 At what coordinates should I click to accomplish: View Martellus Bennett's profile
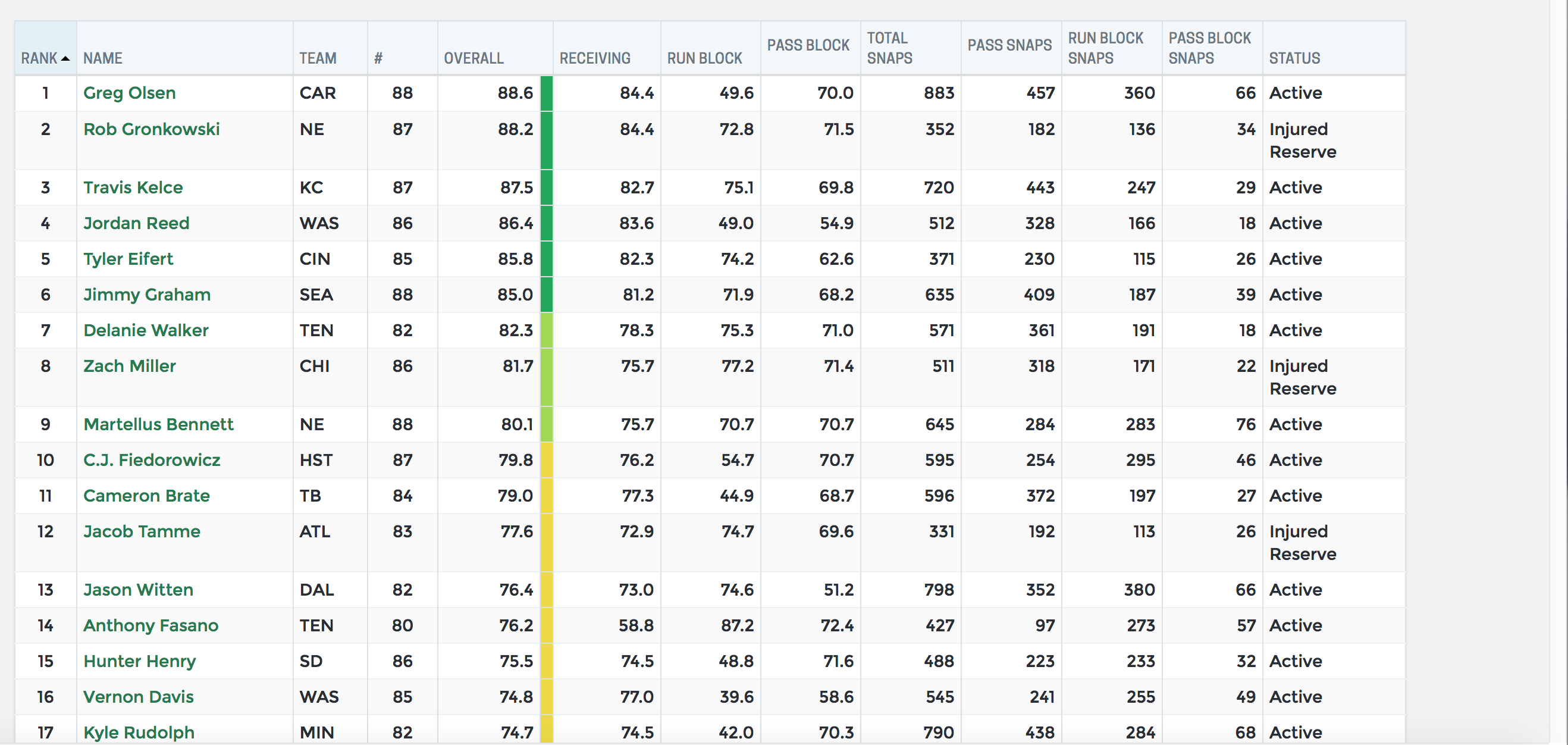tap(158, 425)
